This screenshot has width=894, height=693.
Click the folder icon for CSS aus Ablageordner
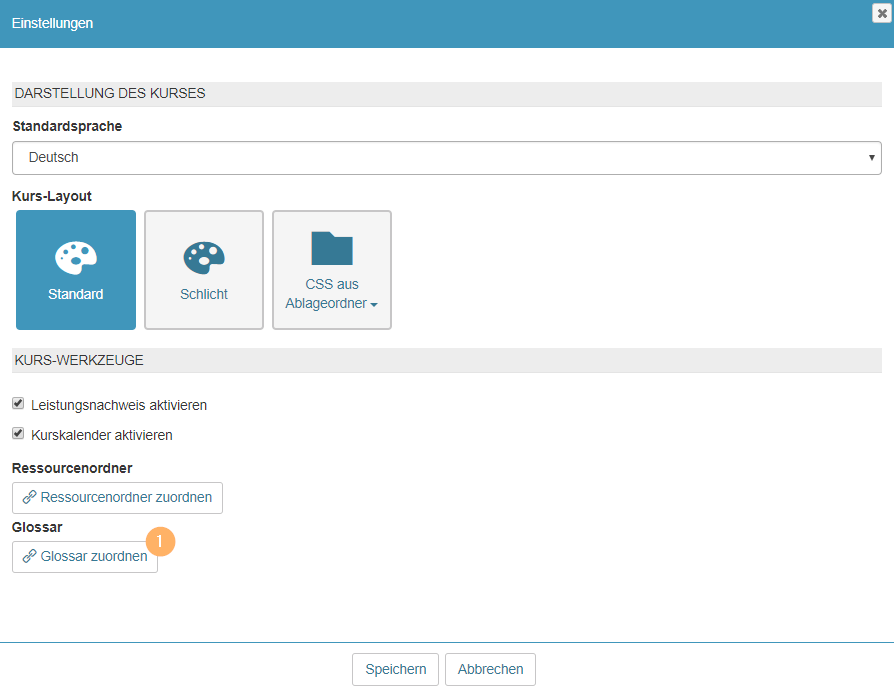[x=332, y=248]
